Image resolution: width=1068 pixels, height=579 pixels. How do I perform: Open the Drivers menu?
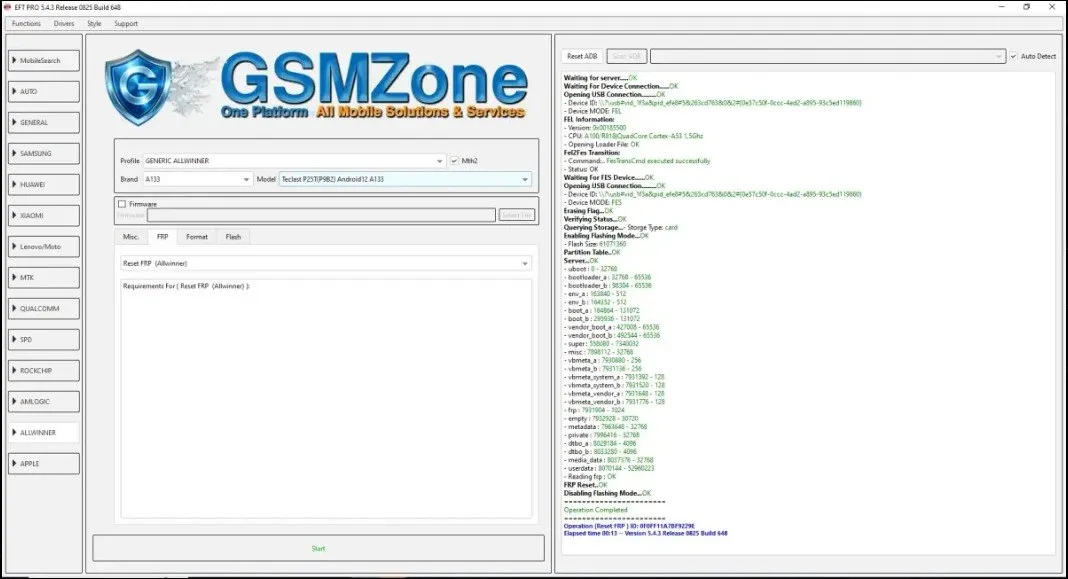64,23
